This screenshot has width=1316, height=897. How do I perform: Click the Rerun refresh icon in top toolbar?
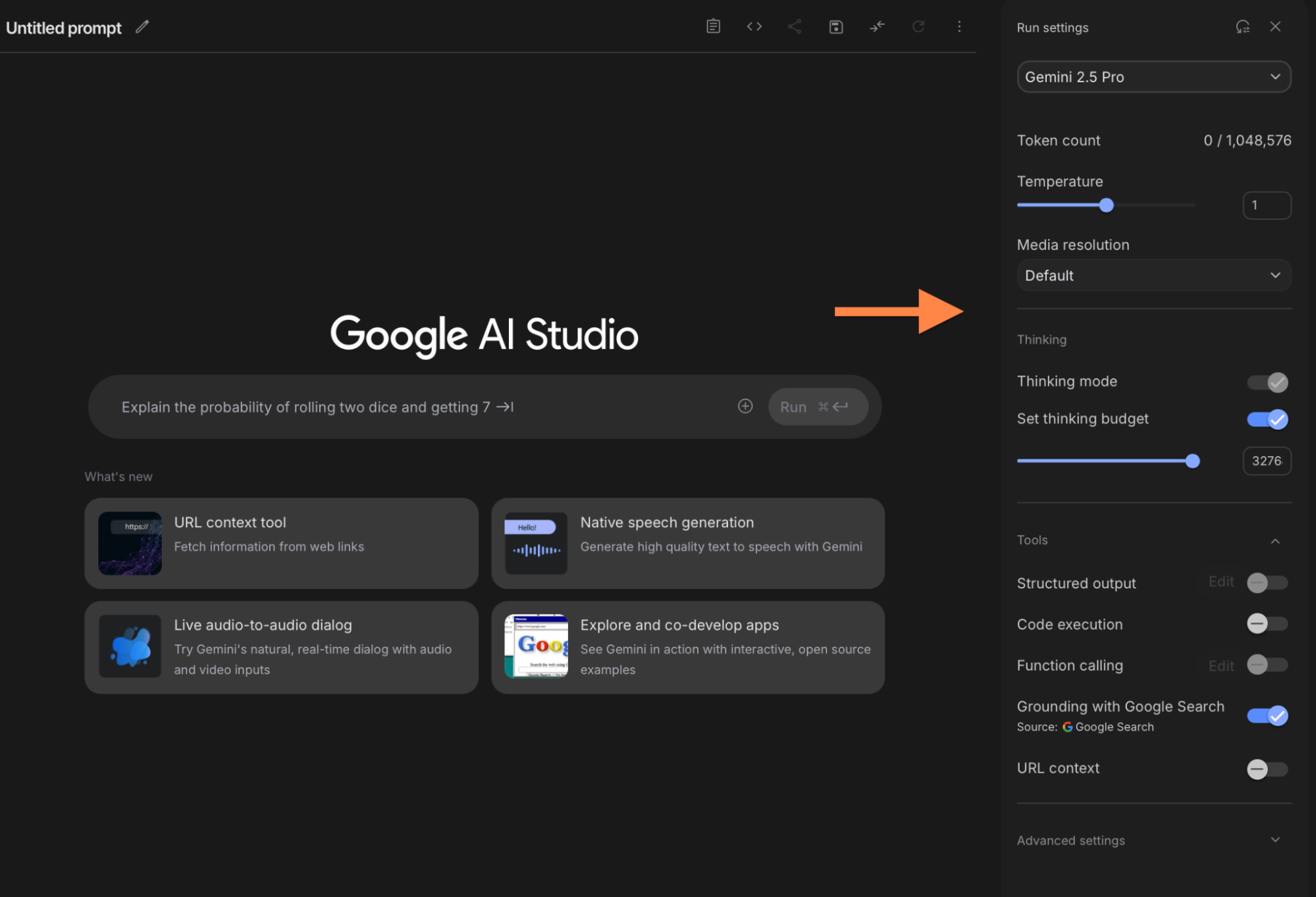point(918,26)
